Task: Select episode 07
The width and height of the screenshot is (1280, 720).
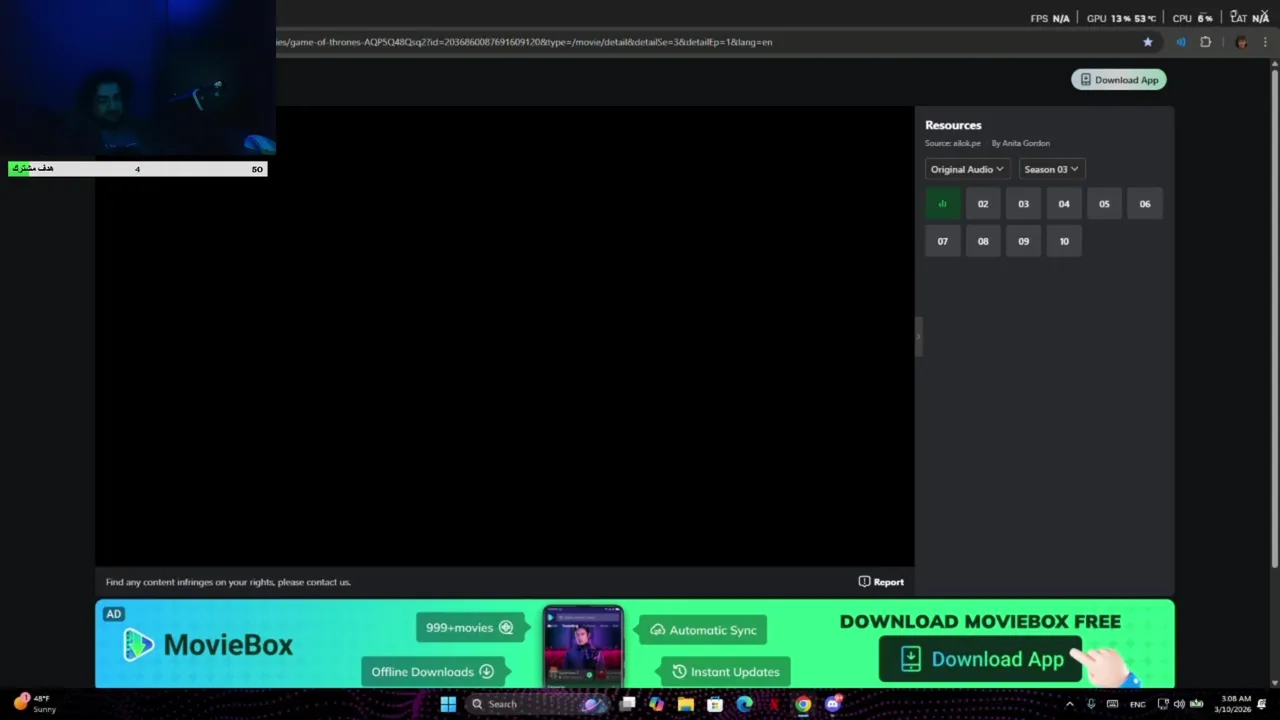Action: point(942,241)
